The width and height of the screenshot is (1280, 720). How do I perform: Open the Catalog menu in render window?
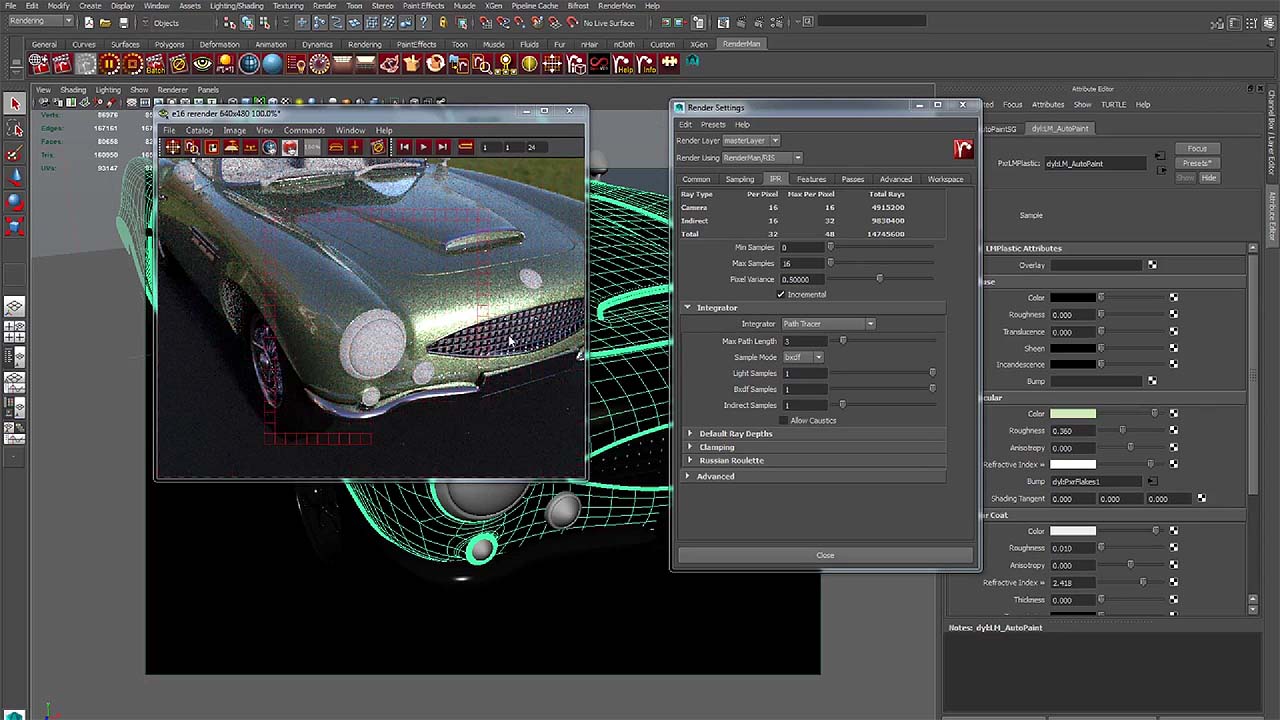tap(199, 130)
